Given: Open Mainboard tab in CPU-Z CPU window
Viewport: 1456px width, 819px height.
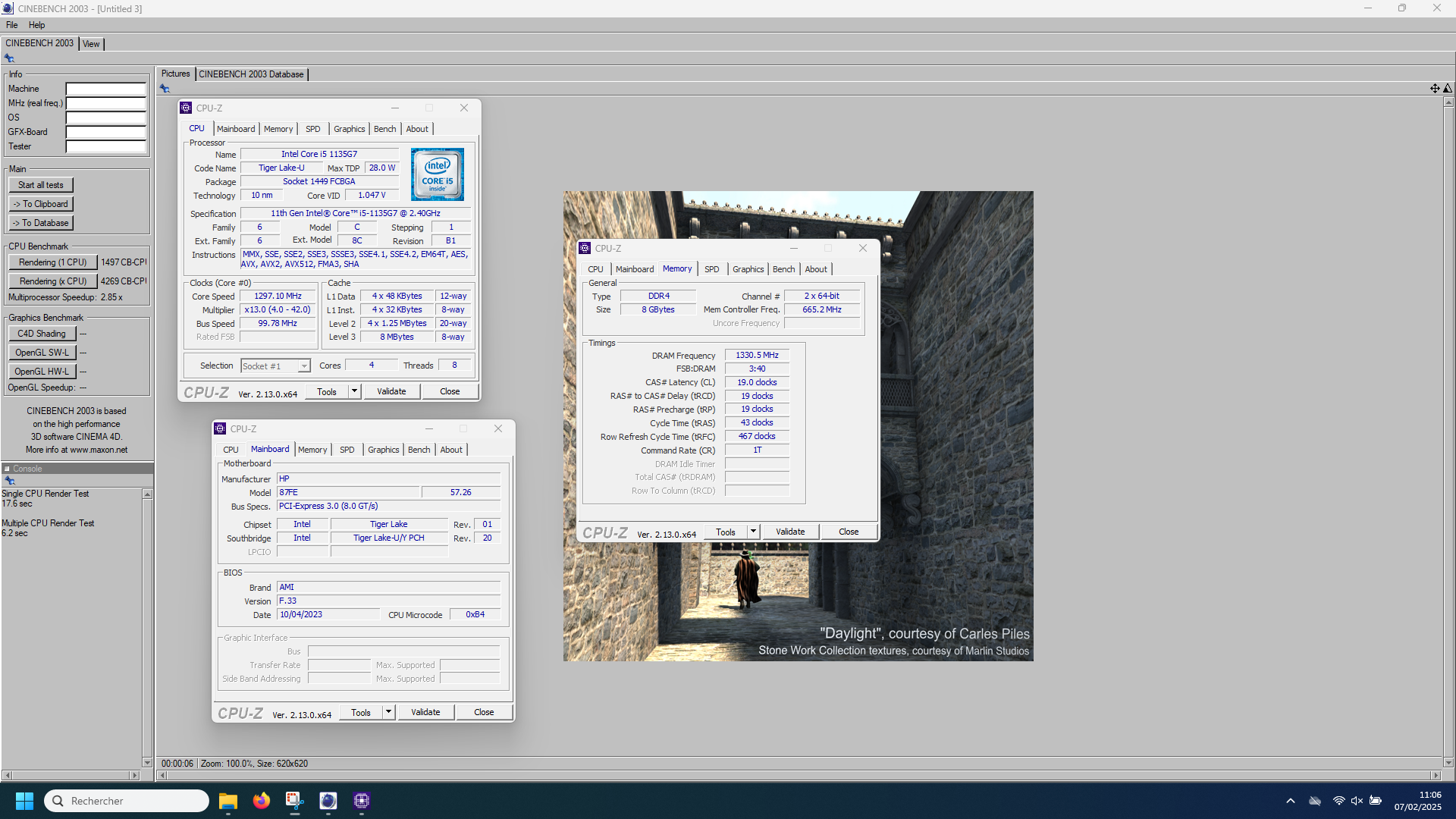Looking at the screenshot, I should [236, 129].
